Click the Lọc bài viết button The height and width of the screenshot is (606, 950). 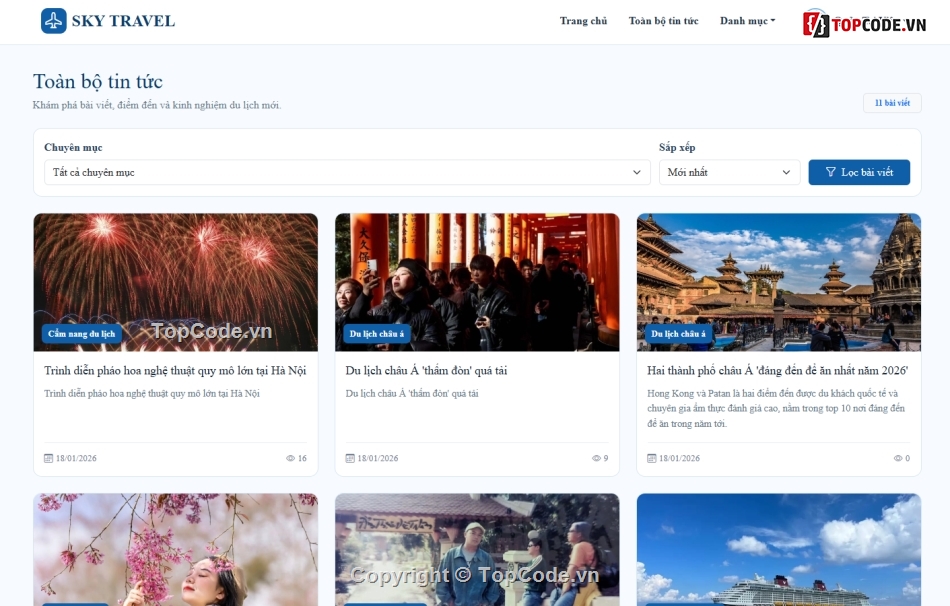coord(859,172)
